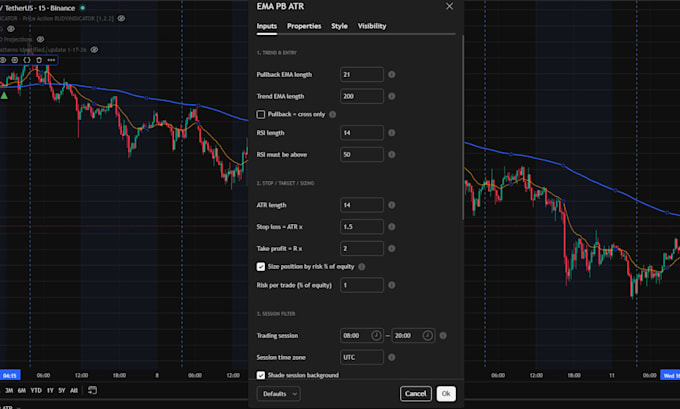Open the Style tab

(x=339, y=26)
